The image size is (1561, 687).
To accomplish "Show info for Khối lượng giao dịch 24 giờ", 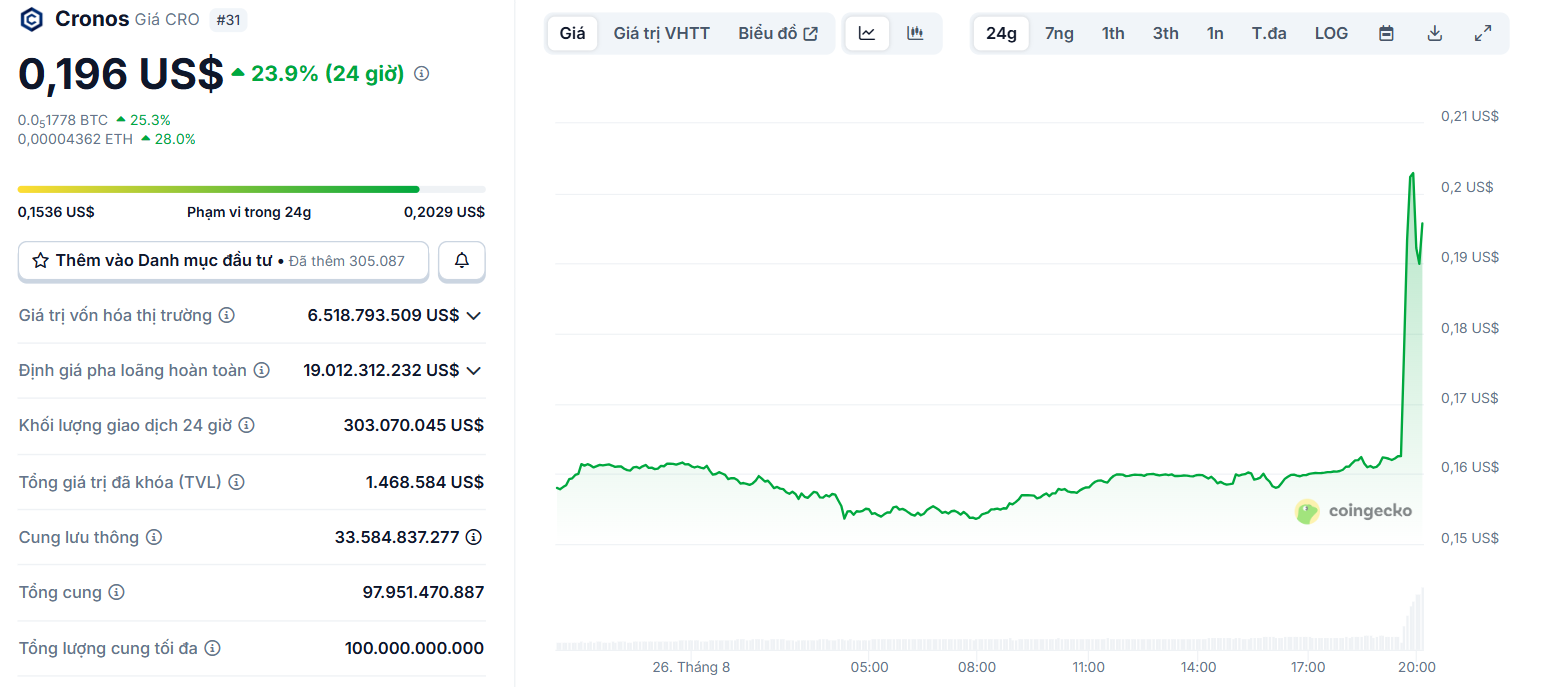I will 246,426.
